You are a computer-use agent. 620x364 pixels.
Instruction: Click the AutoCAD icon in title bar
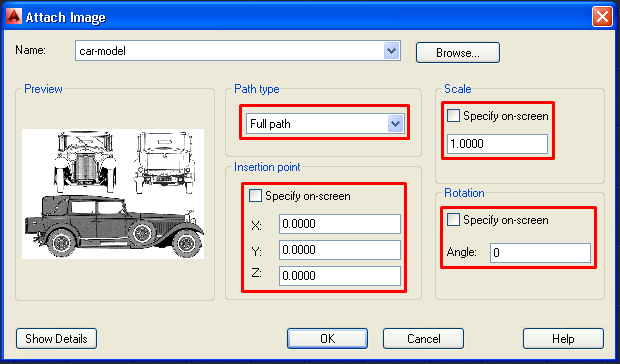[x=14, y=17]
